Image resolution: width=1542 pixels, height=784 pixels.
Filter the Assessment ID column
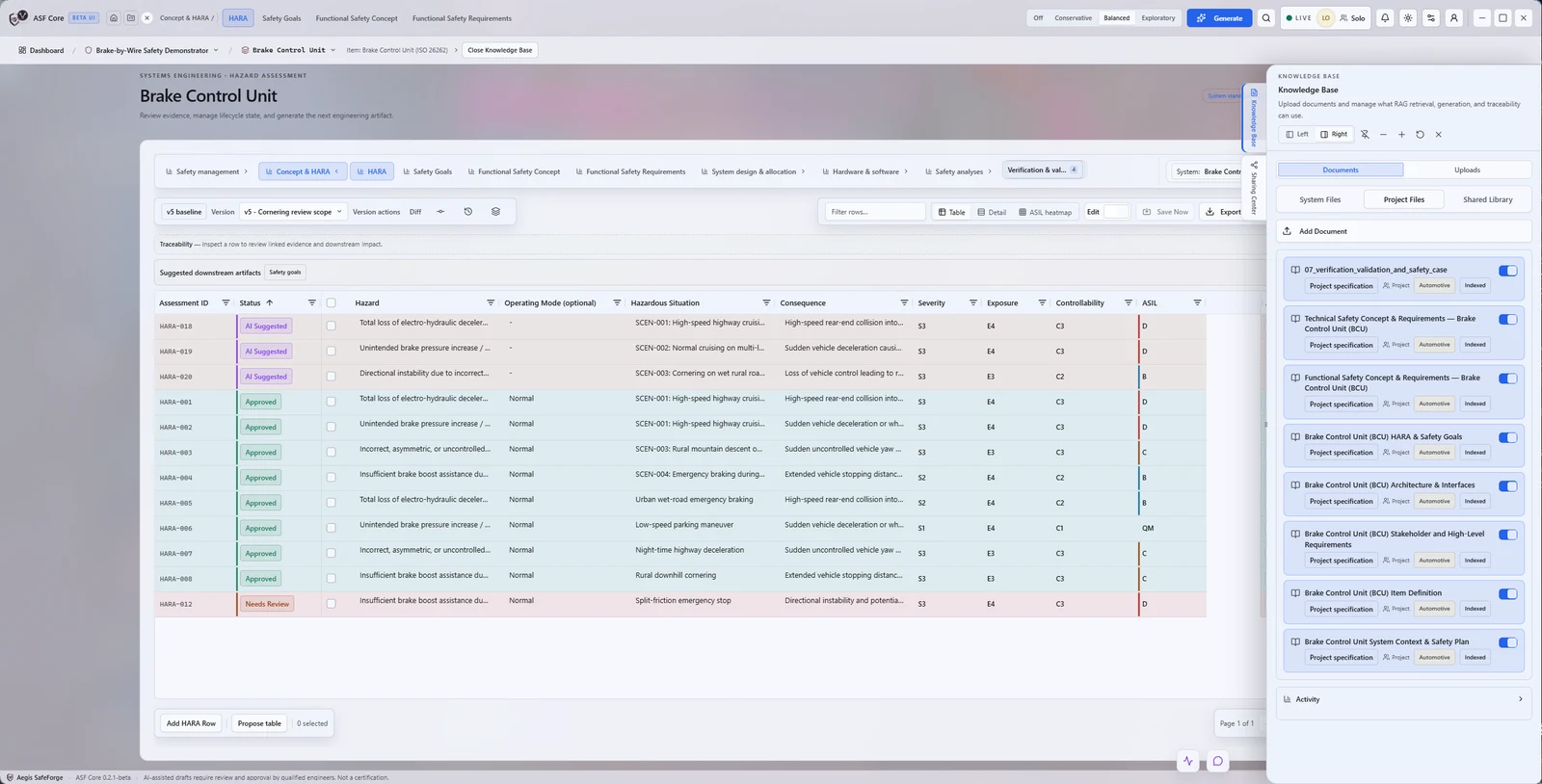click(226, 302)
